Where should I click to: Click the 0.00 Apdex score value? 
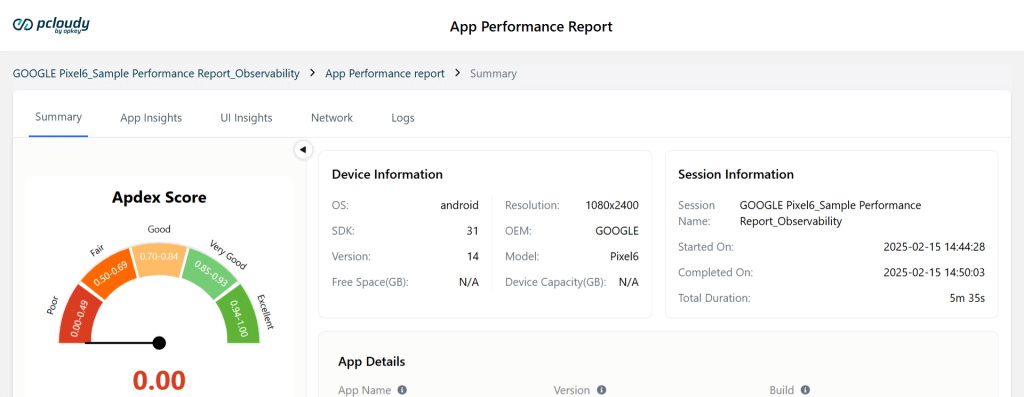click(159, 380)
